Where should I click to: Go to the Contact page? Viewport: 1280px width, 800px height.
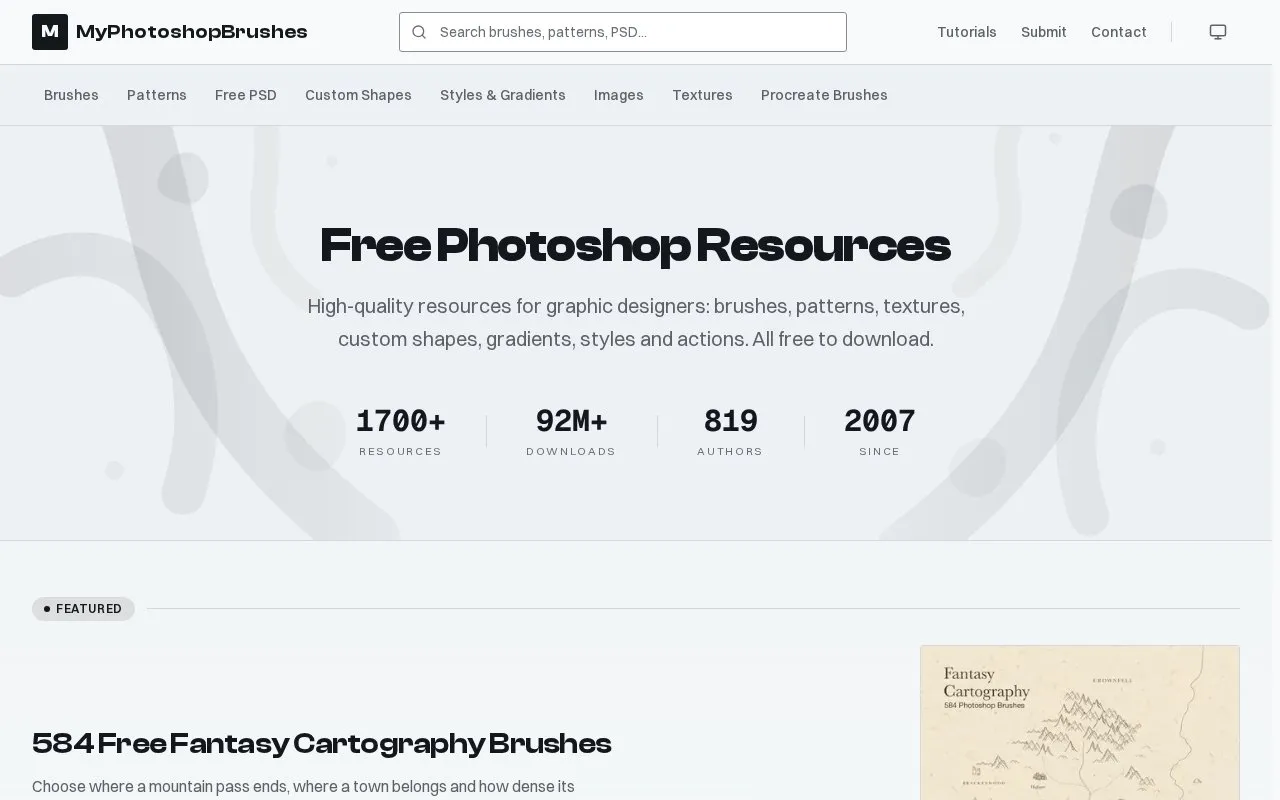click(x=1119, y=32)
